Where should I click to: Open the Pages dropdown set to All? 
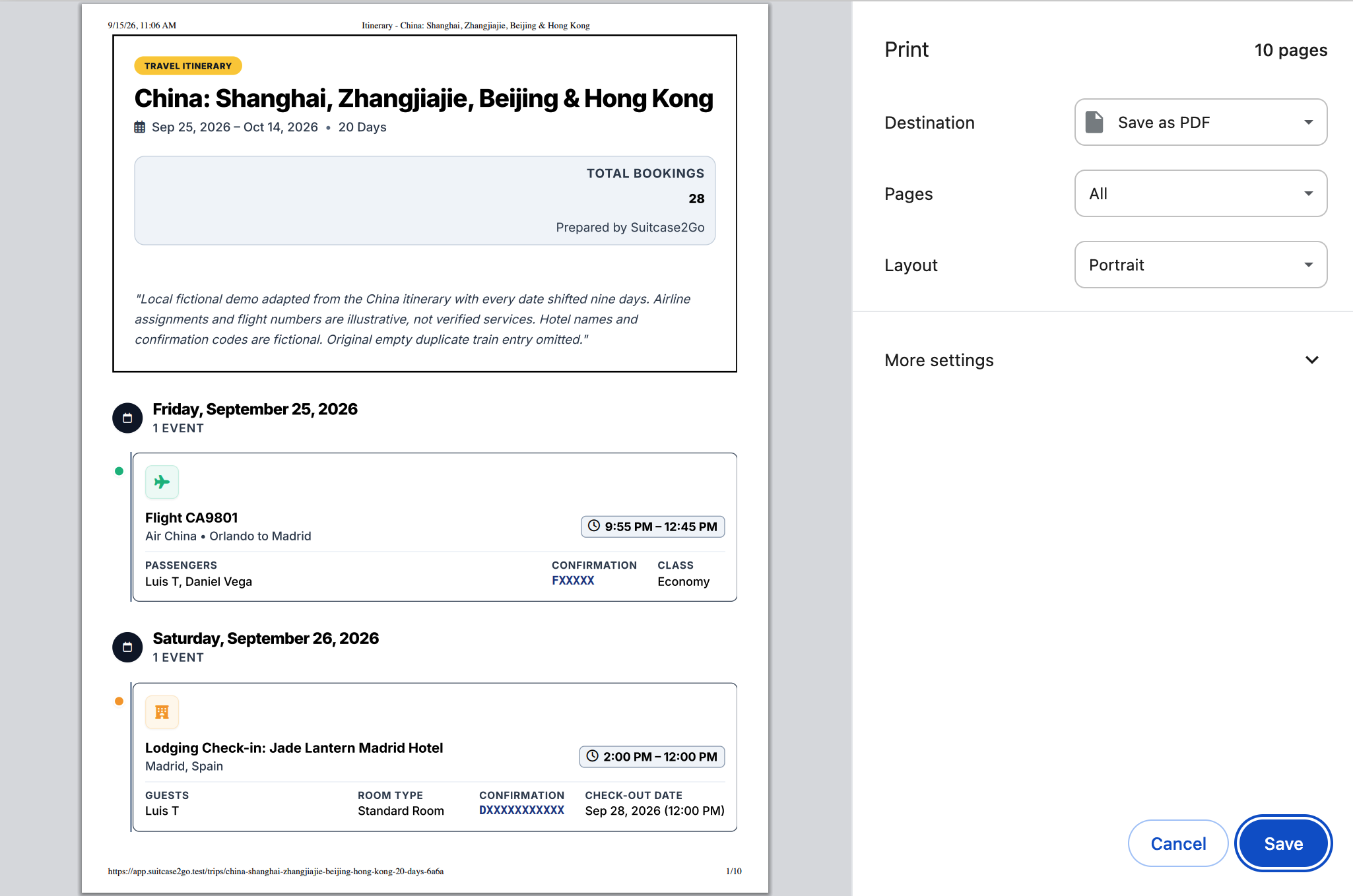tap(1201, 193)
